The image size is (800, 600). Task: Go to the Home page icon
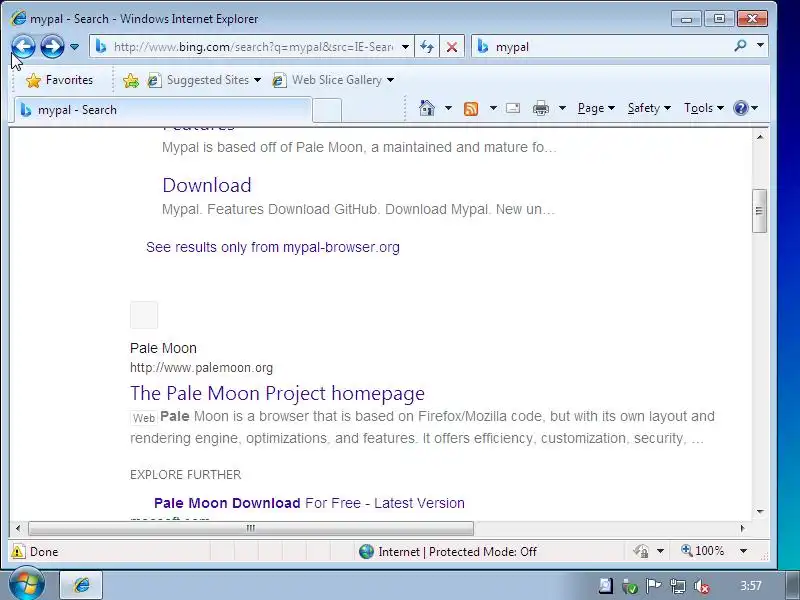tap(427, 108)
